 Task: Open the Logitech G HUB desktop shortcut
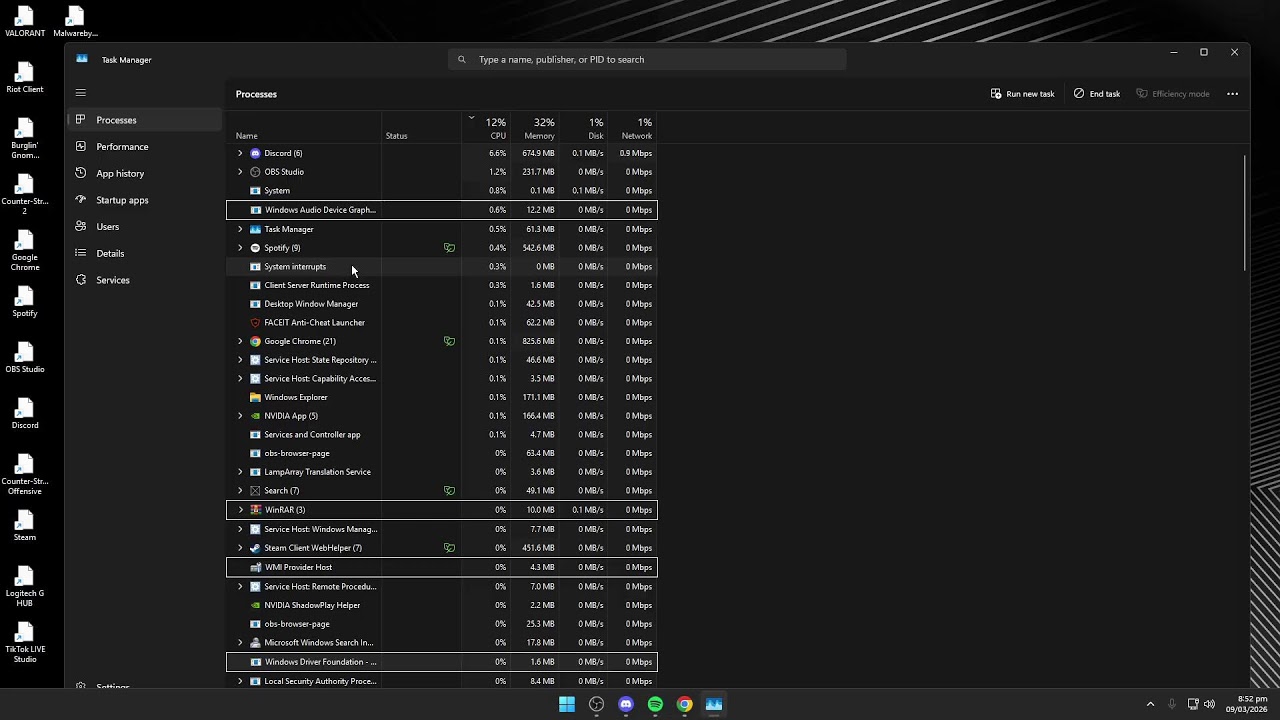[x=25, y=587]
